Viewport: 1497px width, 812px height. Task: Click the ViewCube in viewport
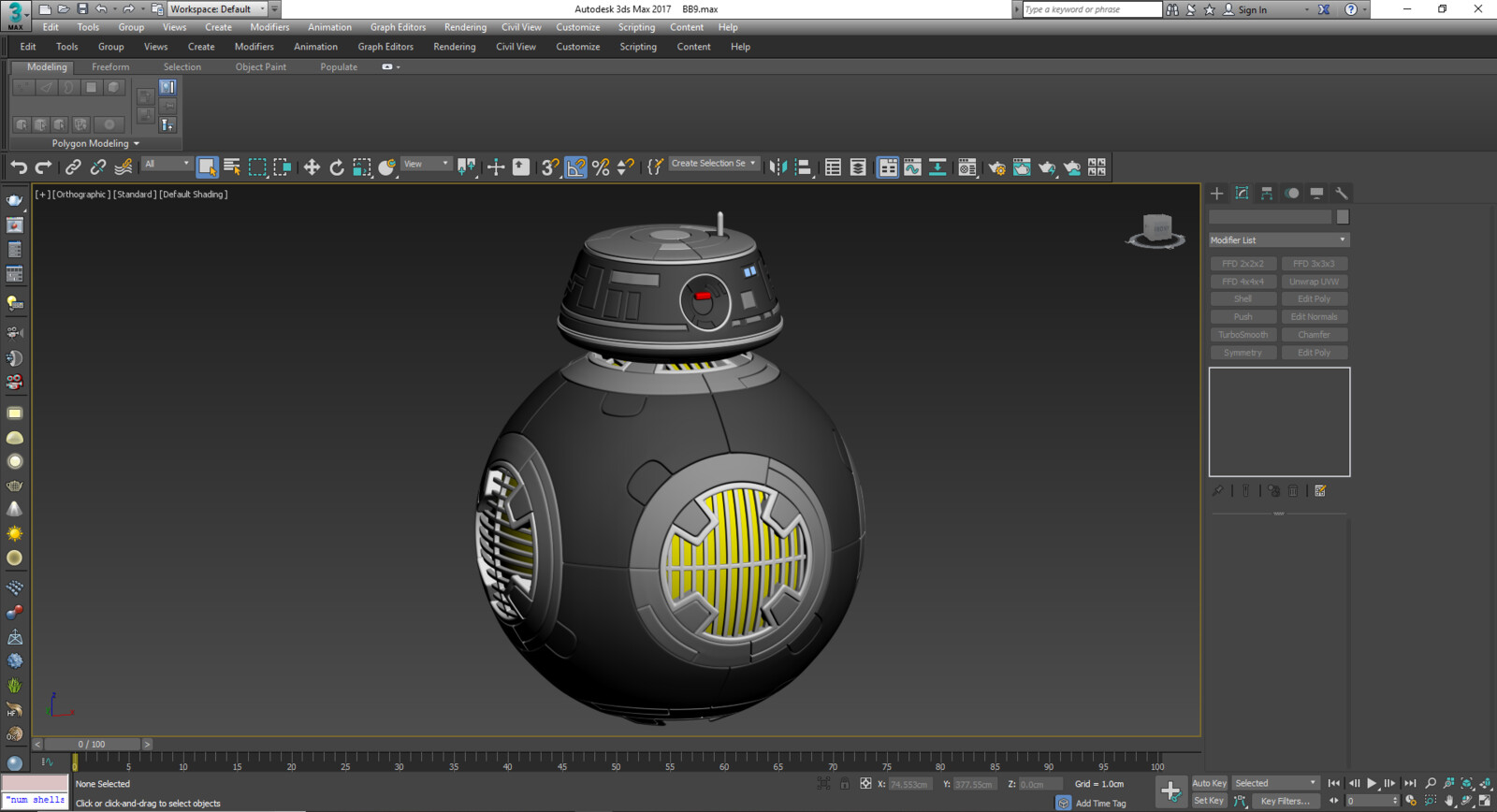tap(1157, 230)
